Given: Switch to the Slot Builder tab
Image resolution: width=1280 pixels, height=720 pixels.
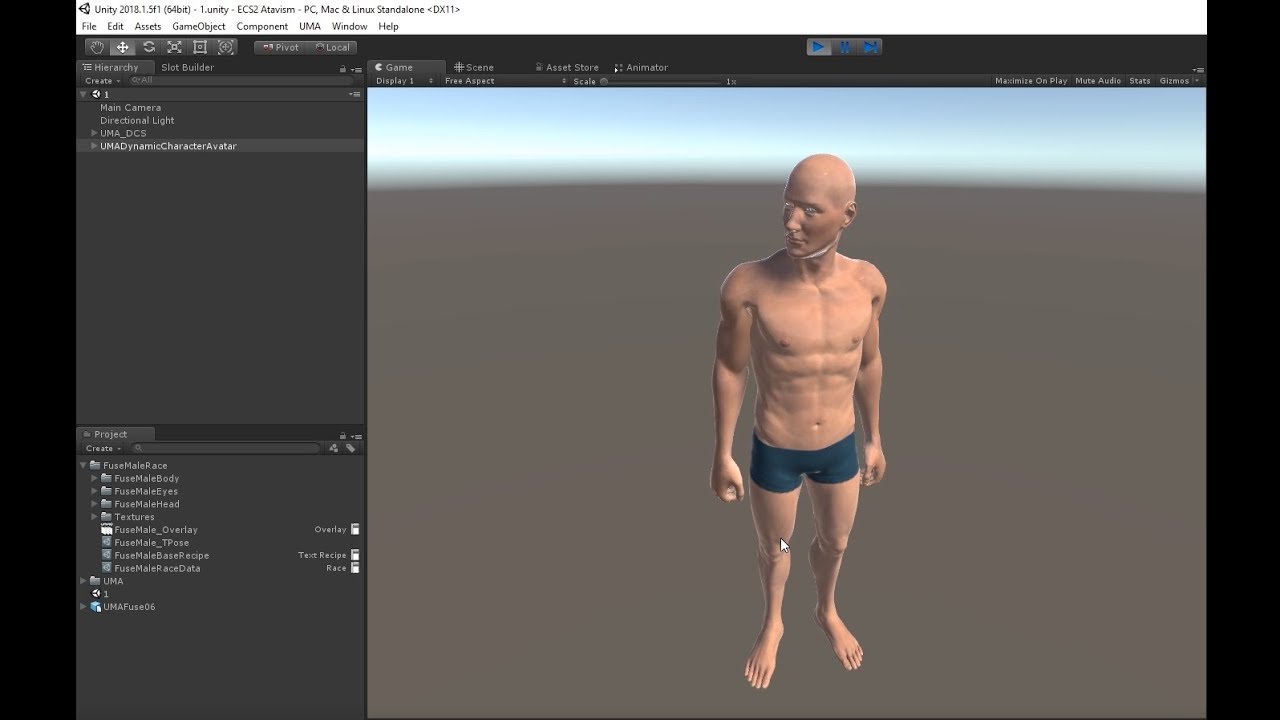Looking at the screenshot, I should click(188, 68).
